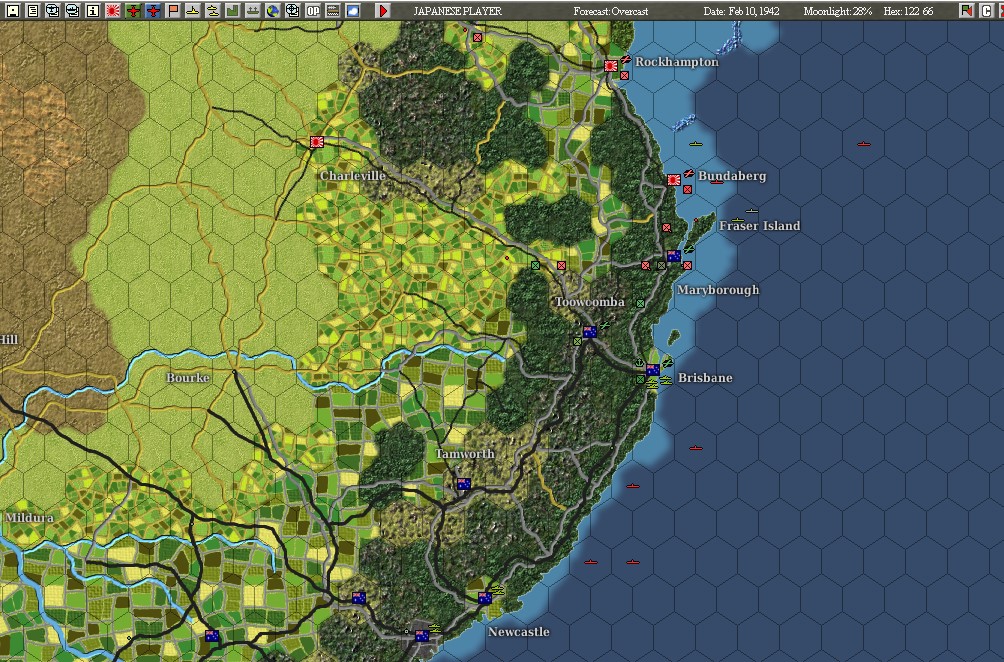Select red unit marker below Rockhampton flag

click(x=624, y=76)
